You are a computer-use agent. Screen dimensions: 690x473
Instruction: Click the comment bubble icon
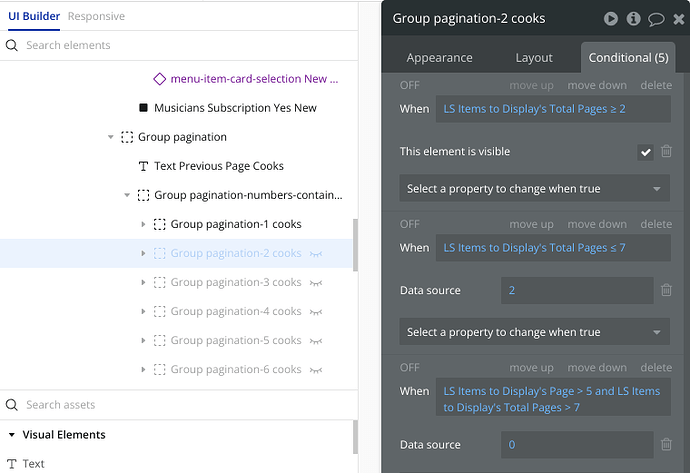point(656,18)
